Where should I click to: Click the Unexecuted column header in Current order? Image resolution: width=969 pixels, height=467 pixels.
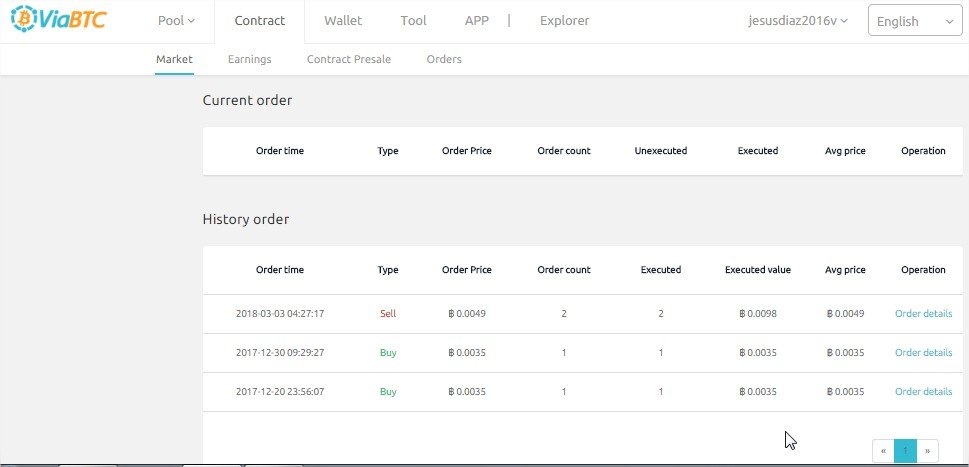tap(661, 151)
